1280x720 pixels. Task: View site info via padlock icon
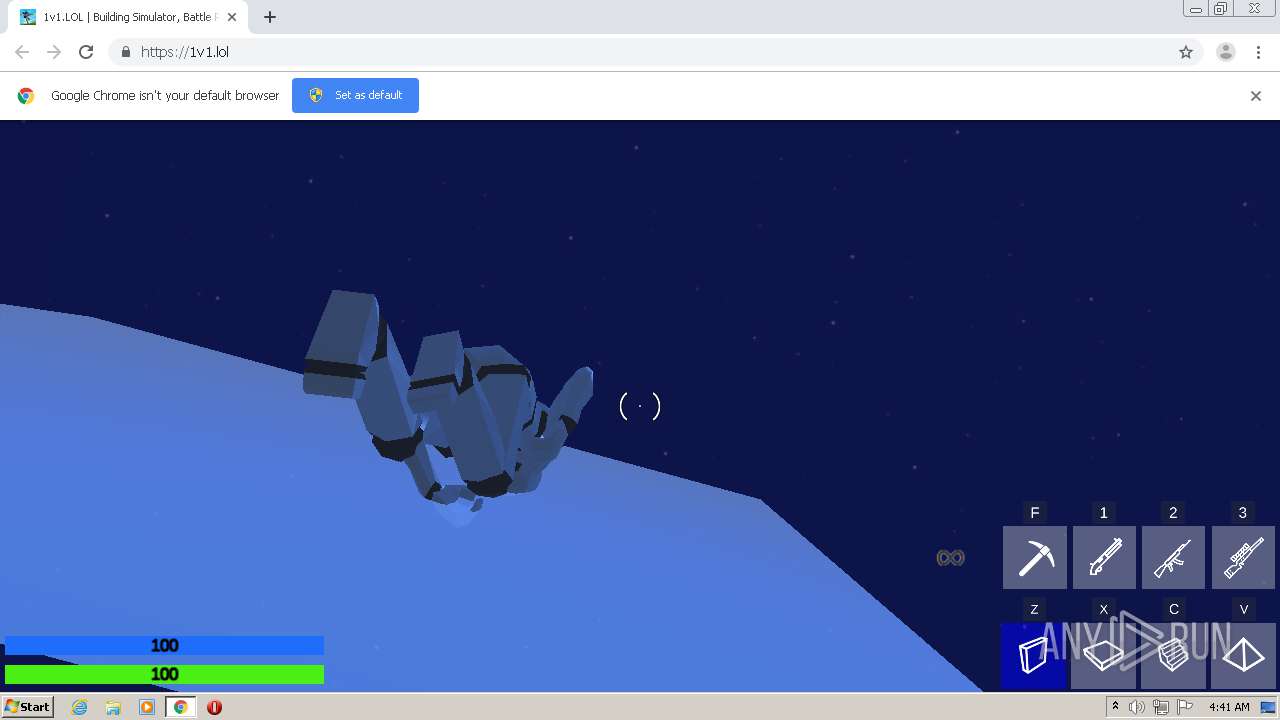[125, 52]
